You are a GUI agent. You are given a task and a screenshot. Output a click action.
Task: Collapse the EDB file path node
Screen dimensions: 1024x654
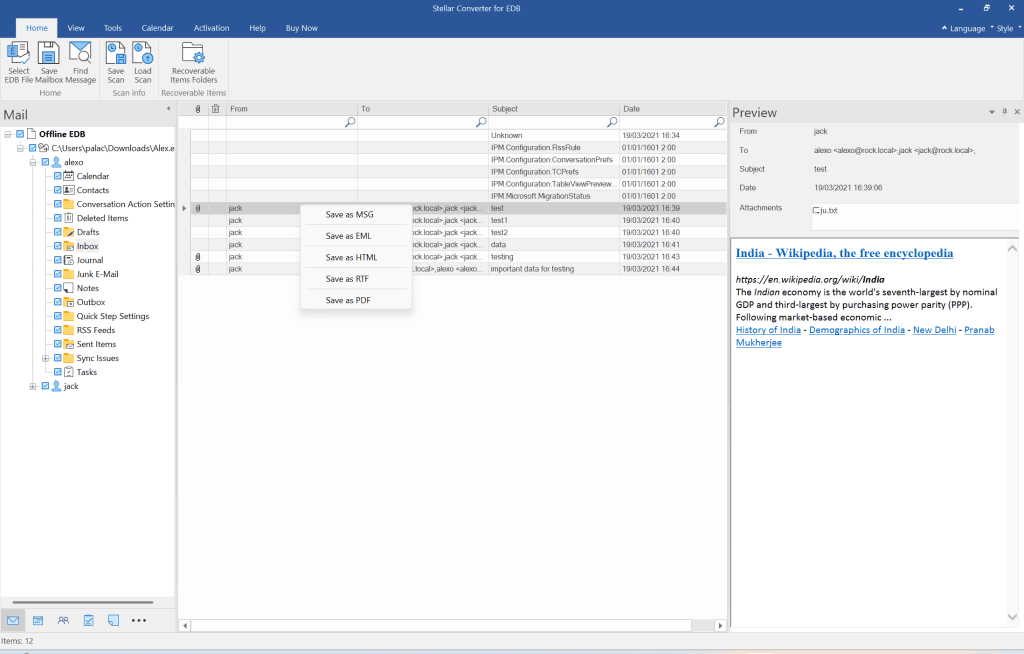pos(20,148)
